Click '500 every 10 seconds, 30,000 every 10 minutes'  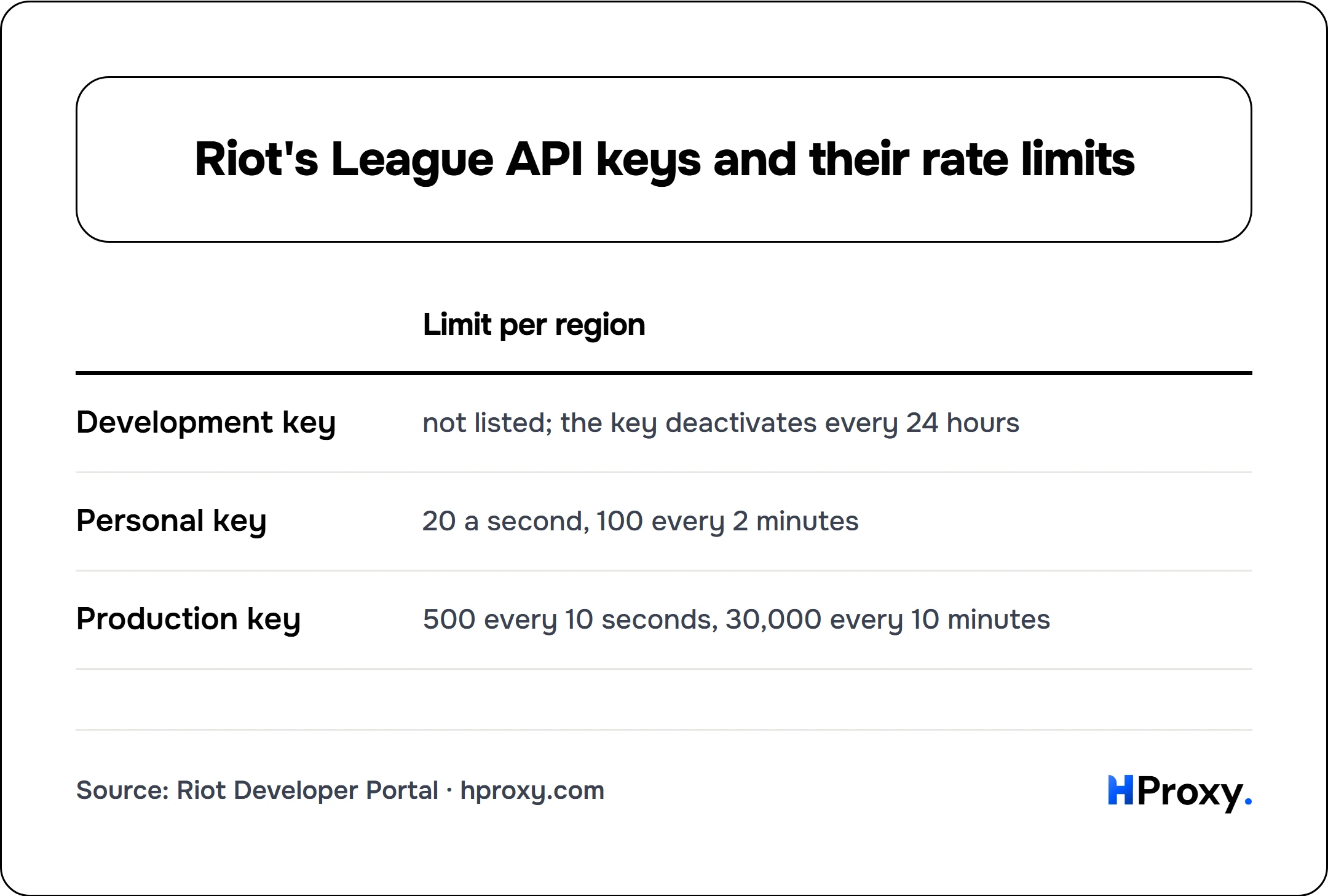736,620
